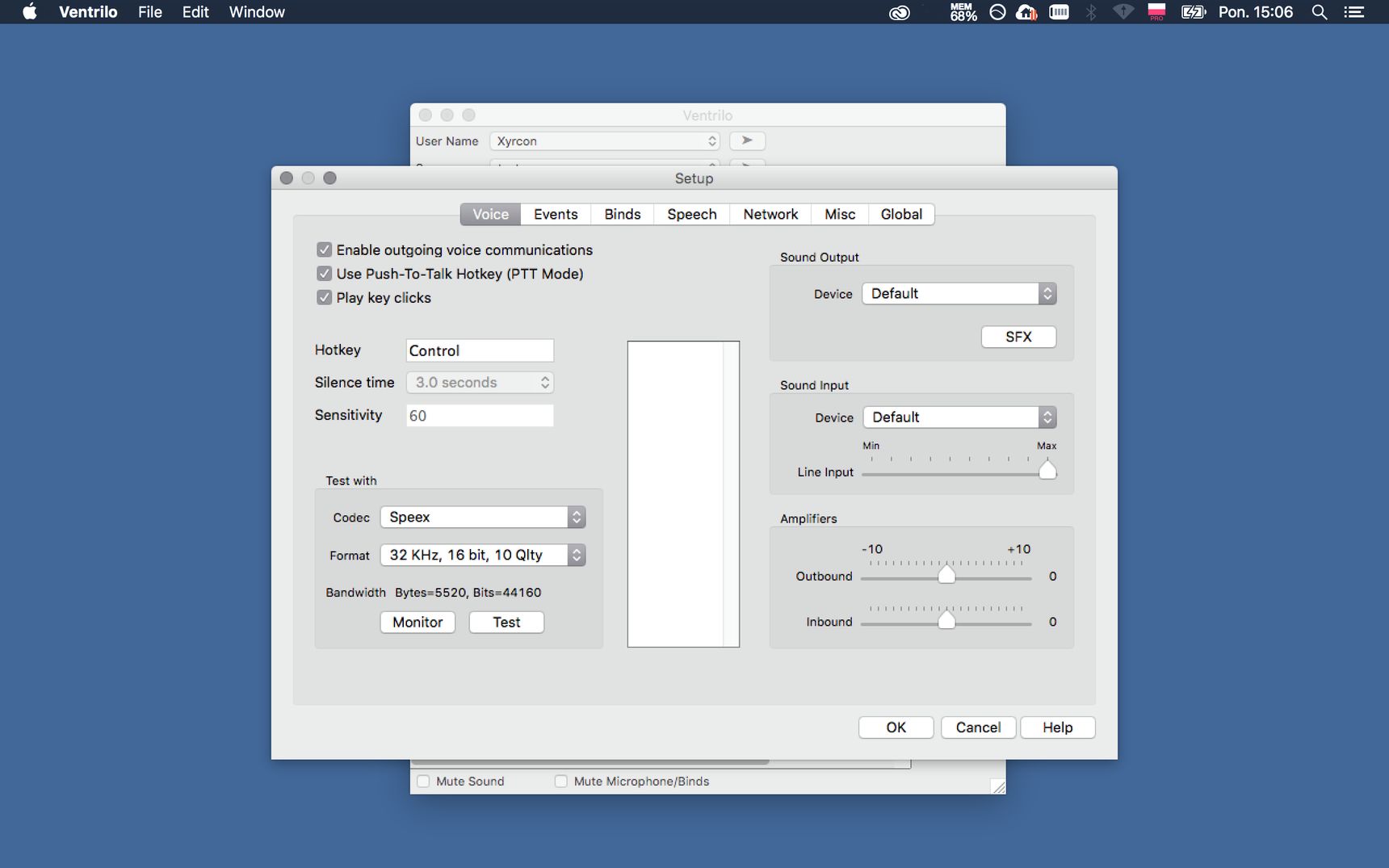The height and width of the screenshot is (868, 1389).
Task: Click the Bluetooth status icon
Action: [1091, 12]
